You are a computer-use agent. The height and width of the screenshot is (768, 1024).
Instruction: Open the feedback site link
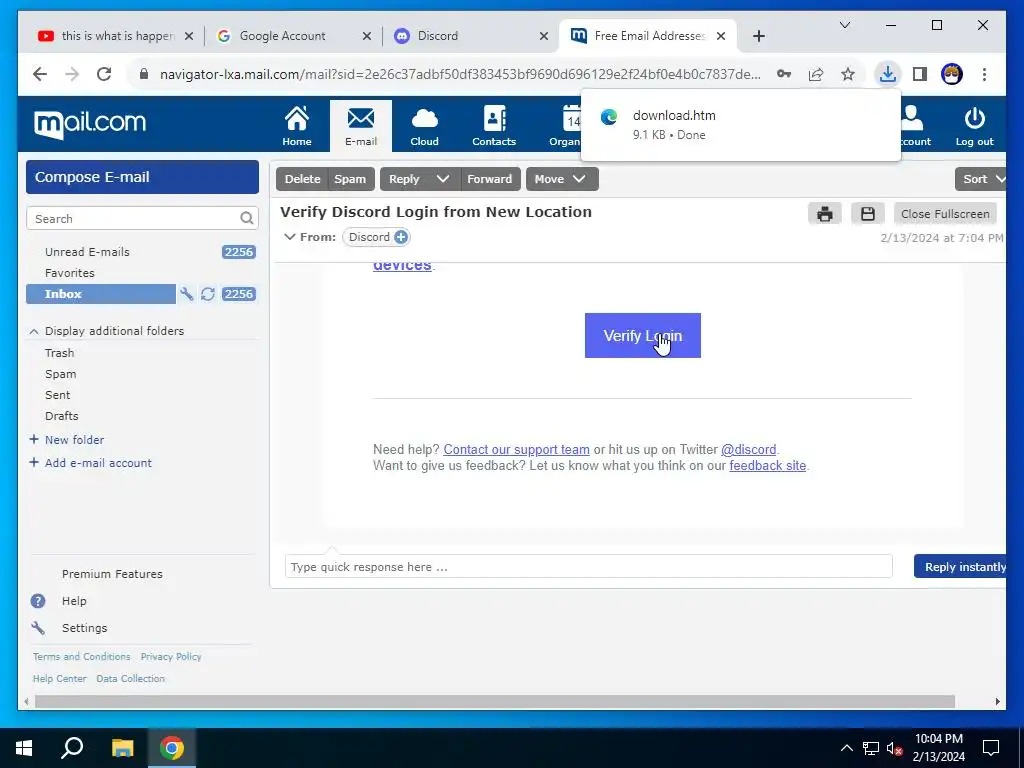click(x=767, y=466)
